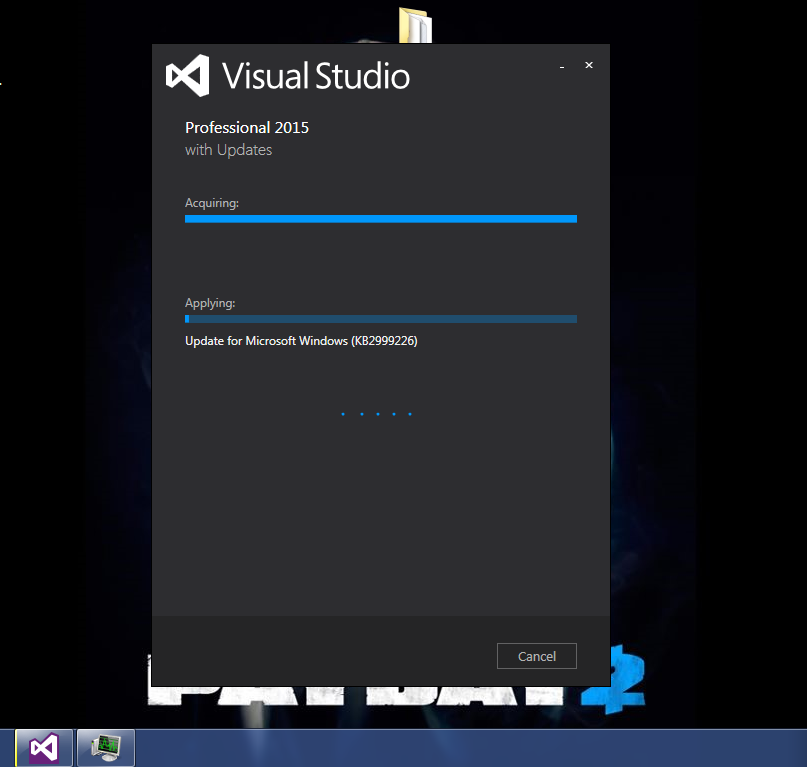Click the 'with Updates' subtitle text
Image resolution: width=807 pixels, height=767 pixels.
229,150
